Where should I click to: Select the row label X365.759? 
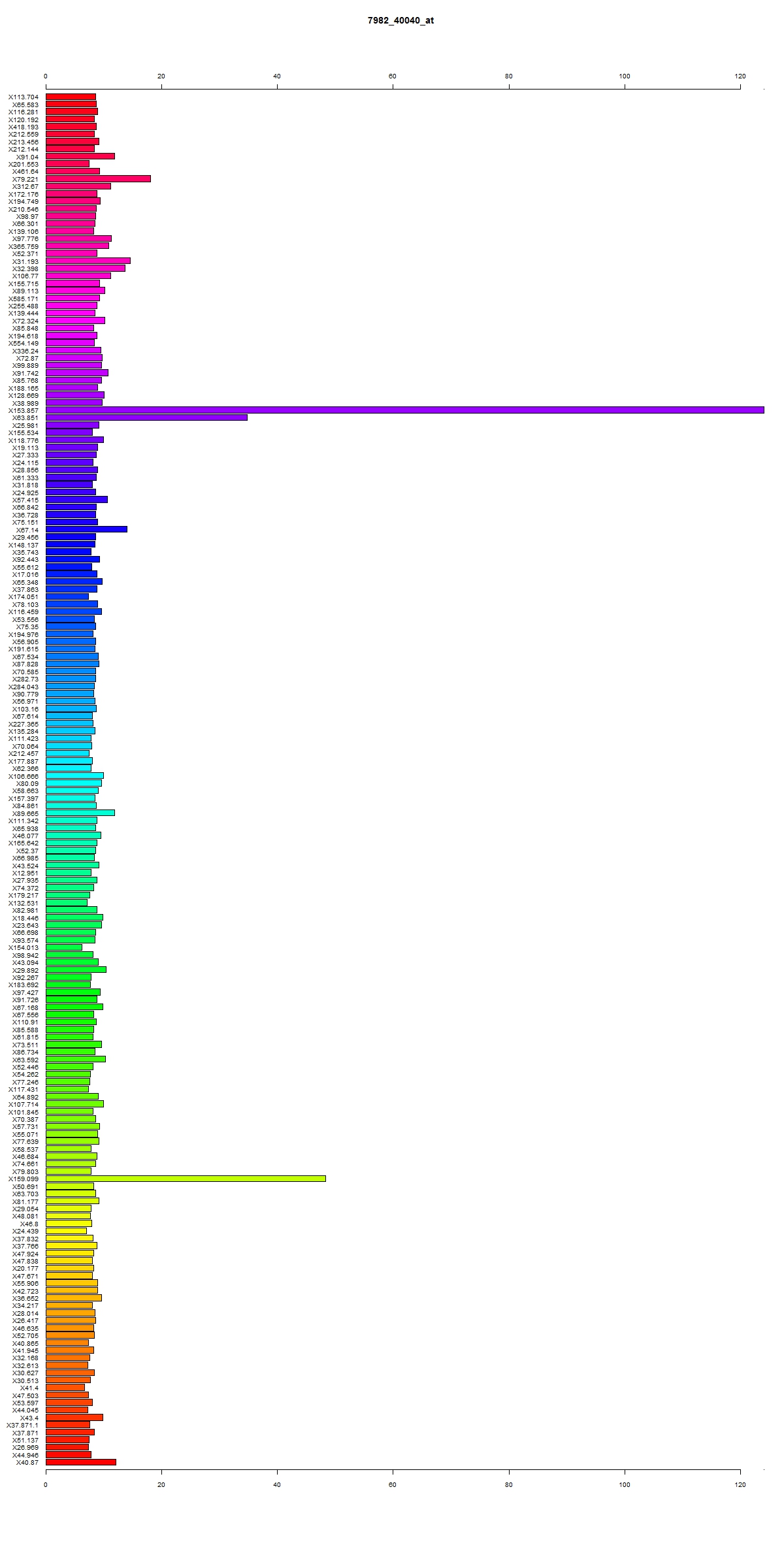[x=24, y=246]
